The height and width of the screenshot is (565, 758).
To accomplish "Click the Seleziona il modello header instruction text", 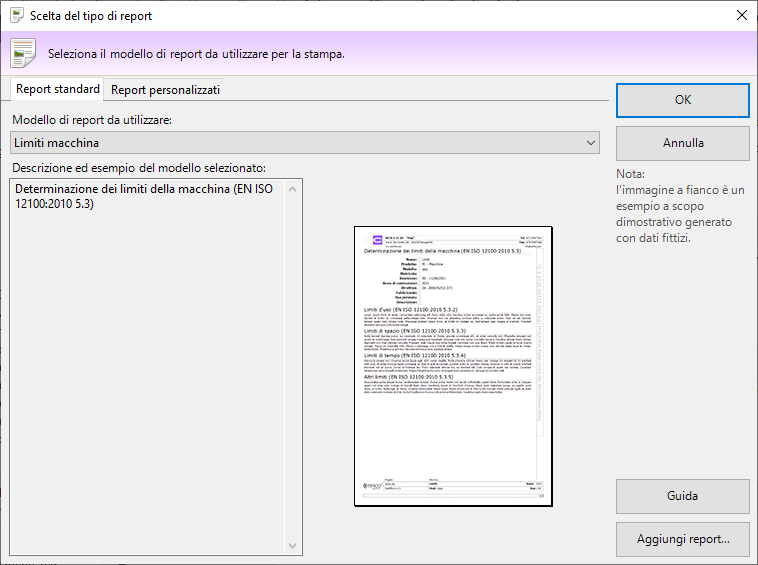I will click(197, 54).
